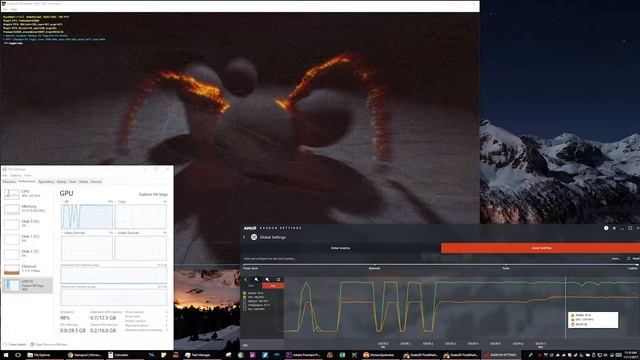Toggle the first graph legend checkbox
Screen dimensions: 640x360
(x=245, y=293)
